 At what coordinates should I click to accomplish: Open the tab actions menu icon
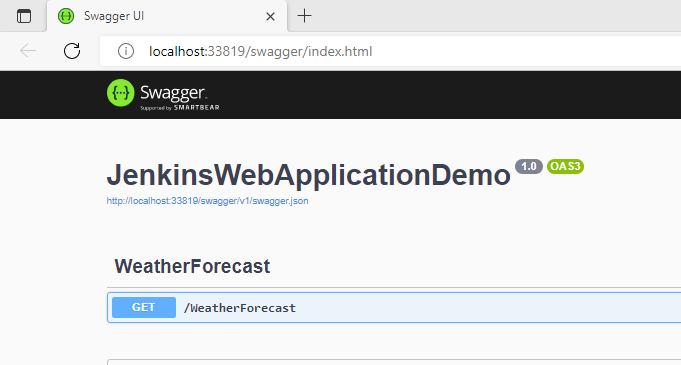tap(24, 16)
